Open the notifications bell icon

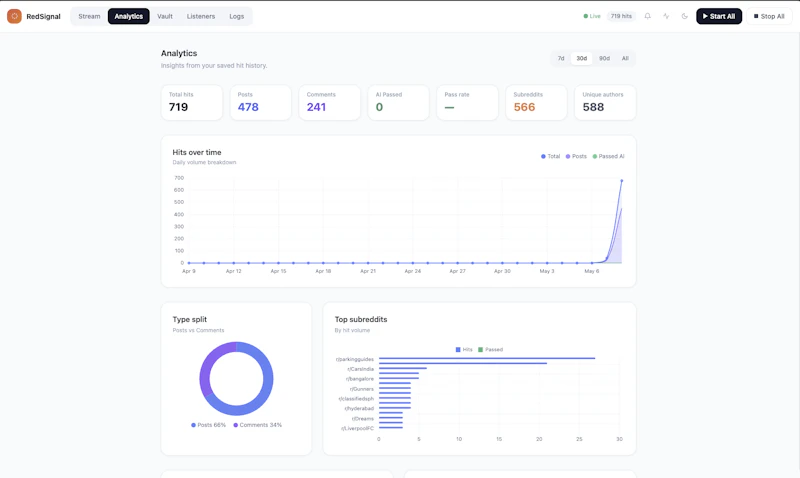point(647,16)
